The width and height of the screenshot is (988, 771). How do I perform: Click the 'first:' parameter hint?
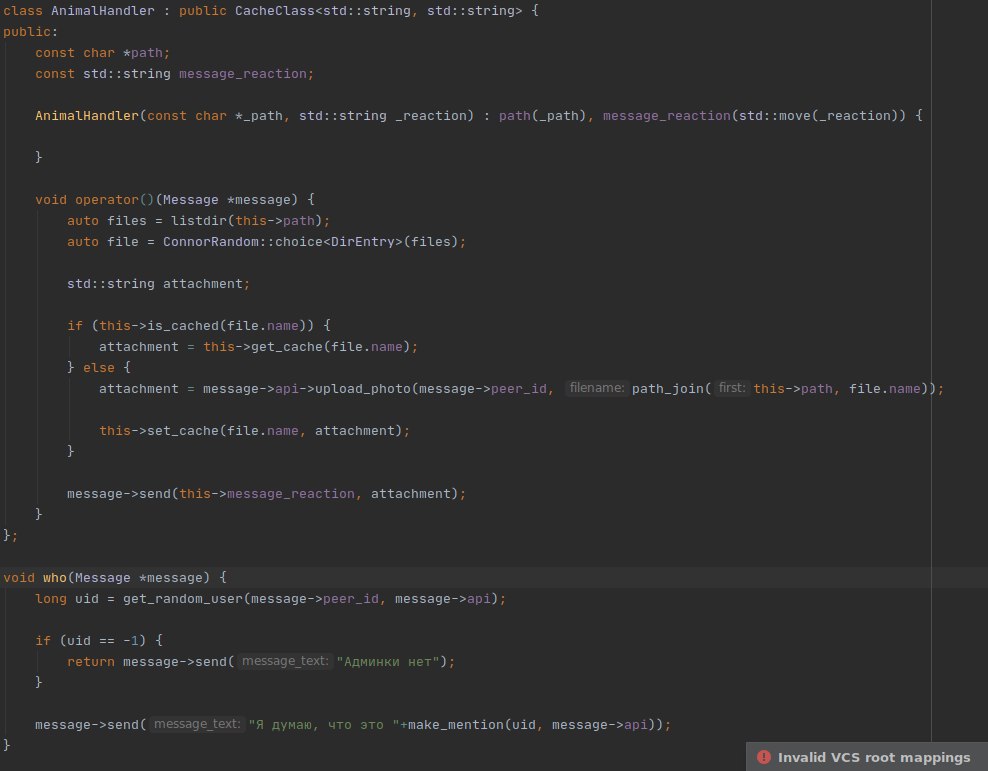pyautogui.click(x=732, y=388)
